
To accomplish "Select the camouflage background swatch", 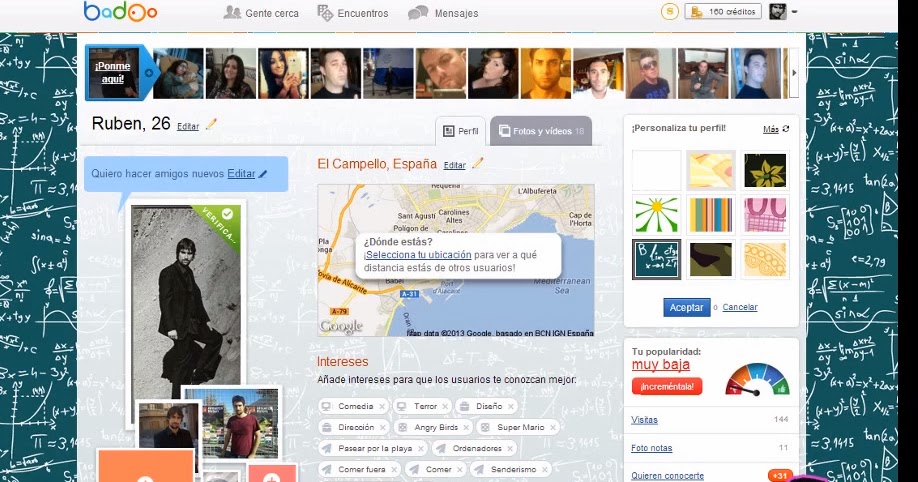I will click(x=711, y=259).
